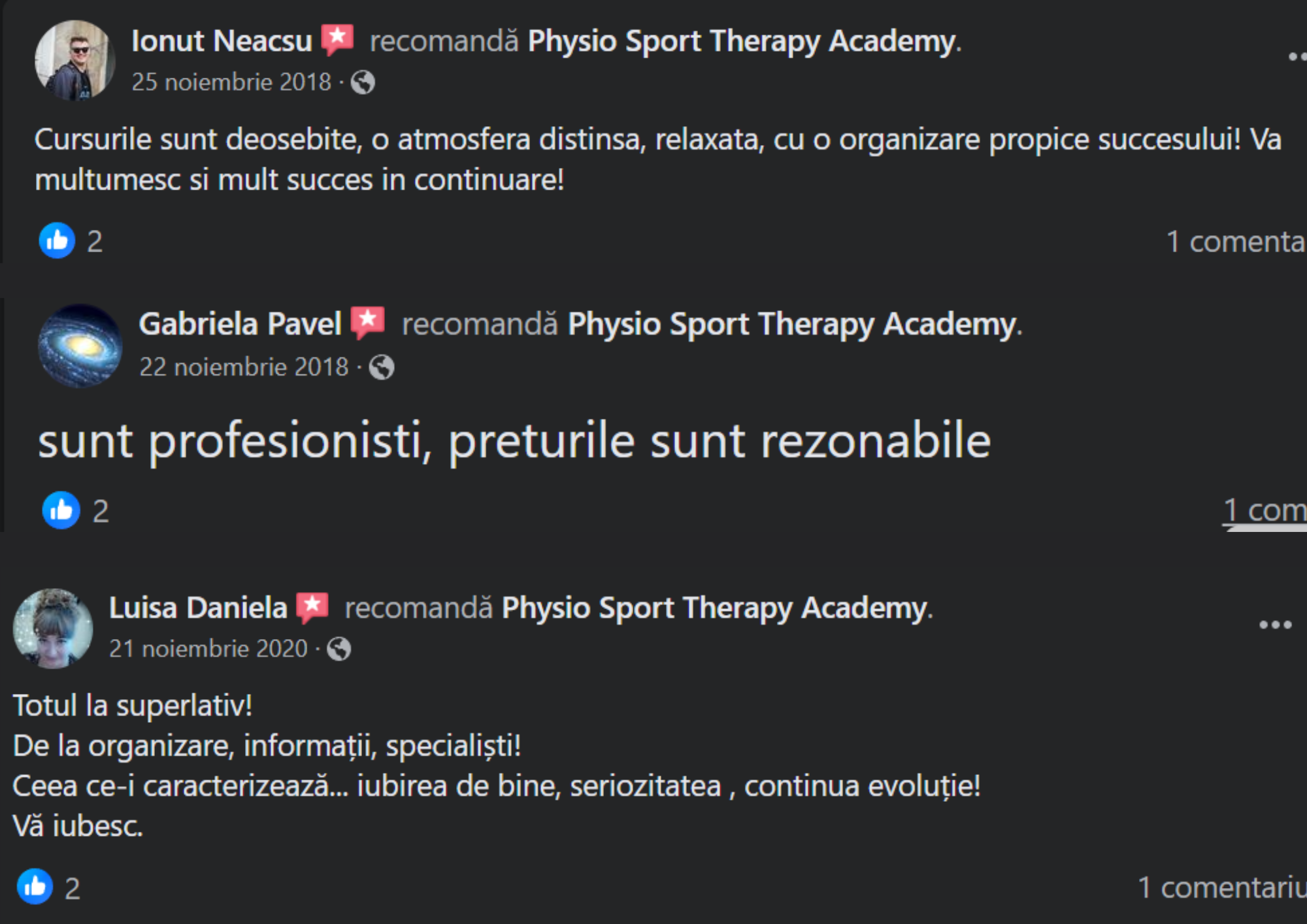This screenshot has height=924, width=1307.
Task: Open Luisa Daniela's name link
Action: click(198, 608)
